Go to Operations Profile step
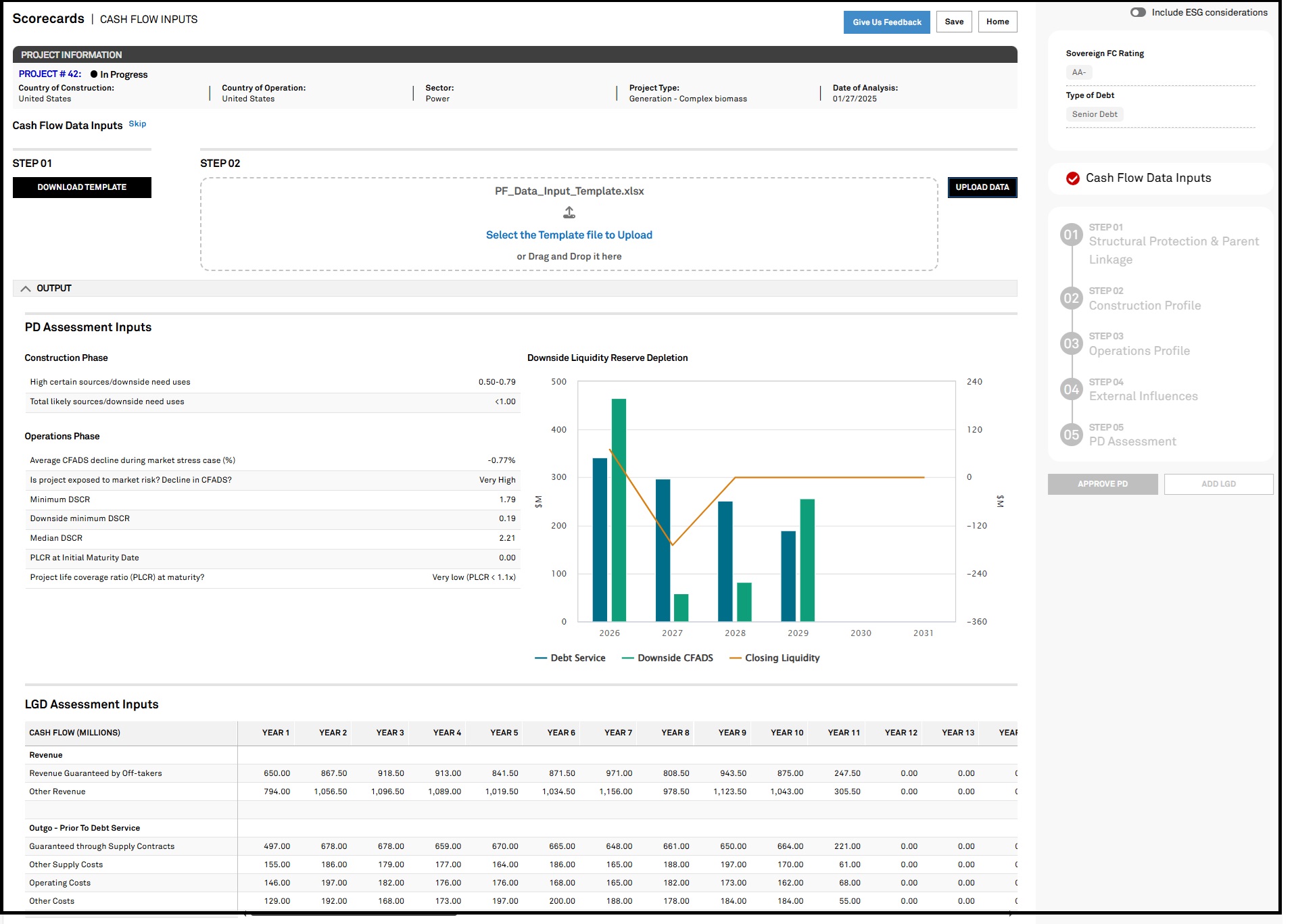Screen dimensions: 1294x924 tap(1139, 351)
